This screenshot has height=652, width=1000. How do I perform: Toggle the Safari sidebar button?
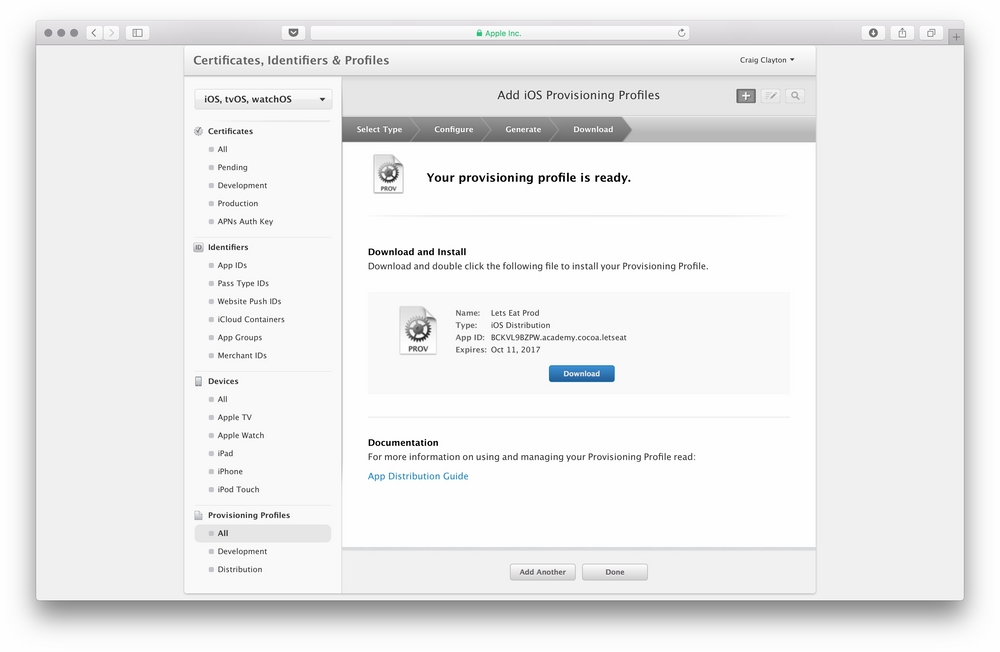coord(137,33)
